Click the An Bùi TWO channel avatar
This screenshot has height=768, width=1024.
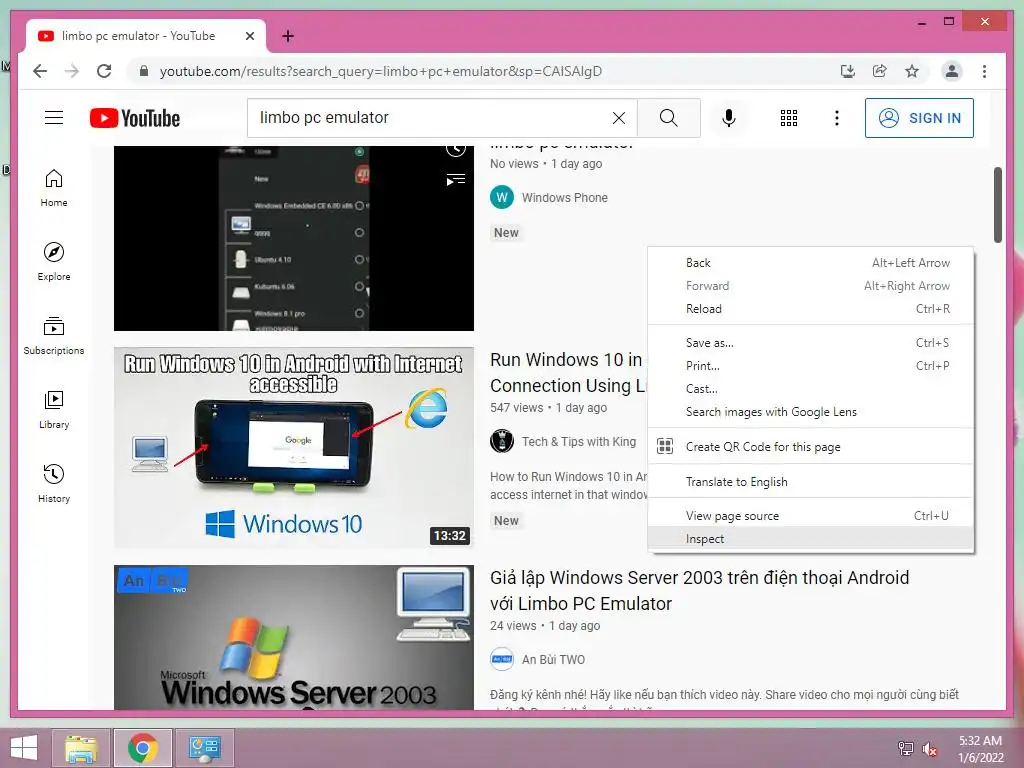(x=502, y=659)
